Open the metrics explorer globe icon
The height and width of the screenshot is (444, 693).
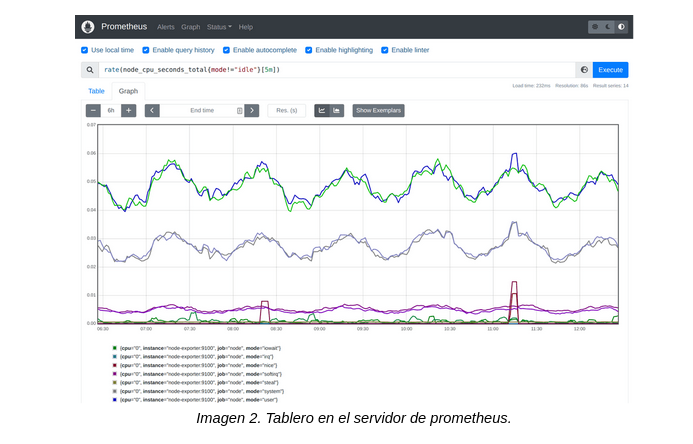[x=584, y=70]
